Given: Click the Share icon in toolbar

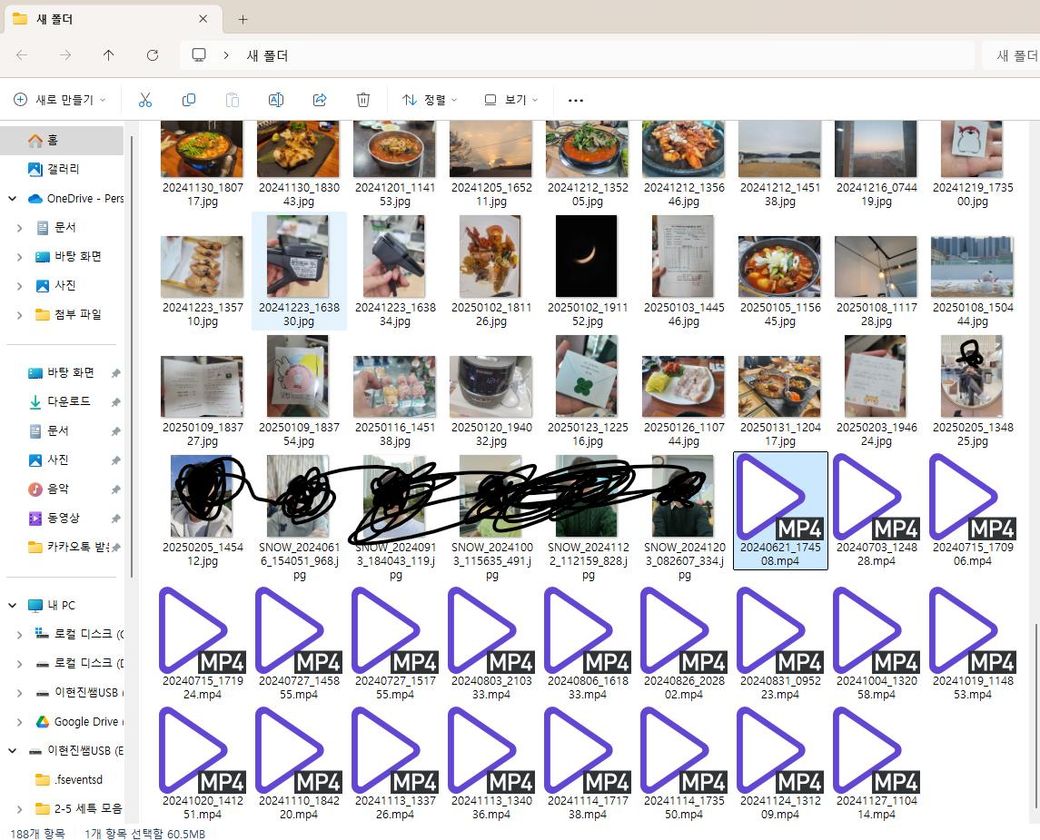Looking at the screenshot, I should (320, 100).
